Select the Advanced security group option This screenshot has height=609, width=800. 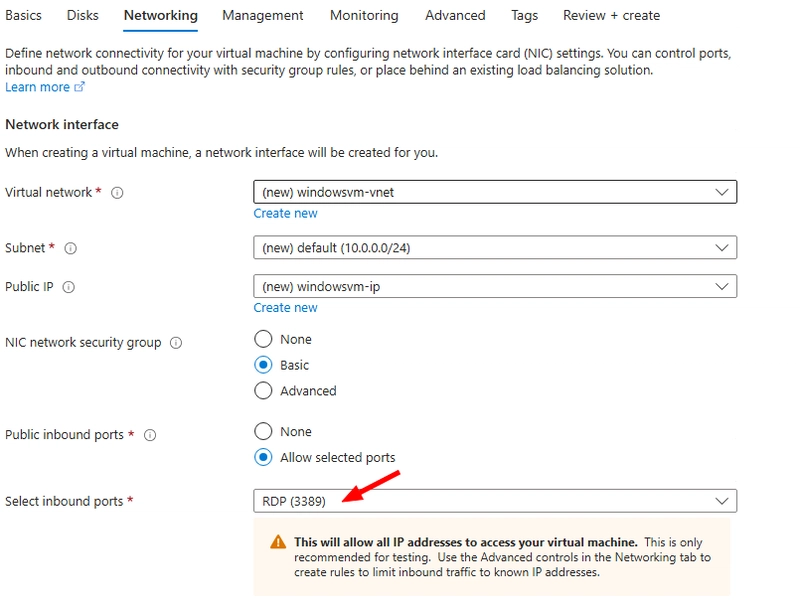[x=263, y=391]
